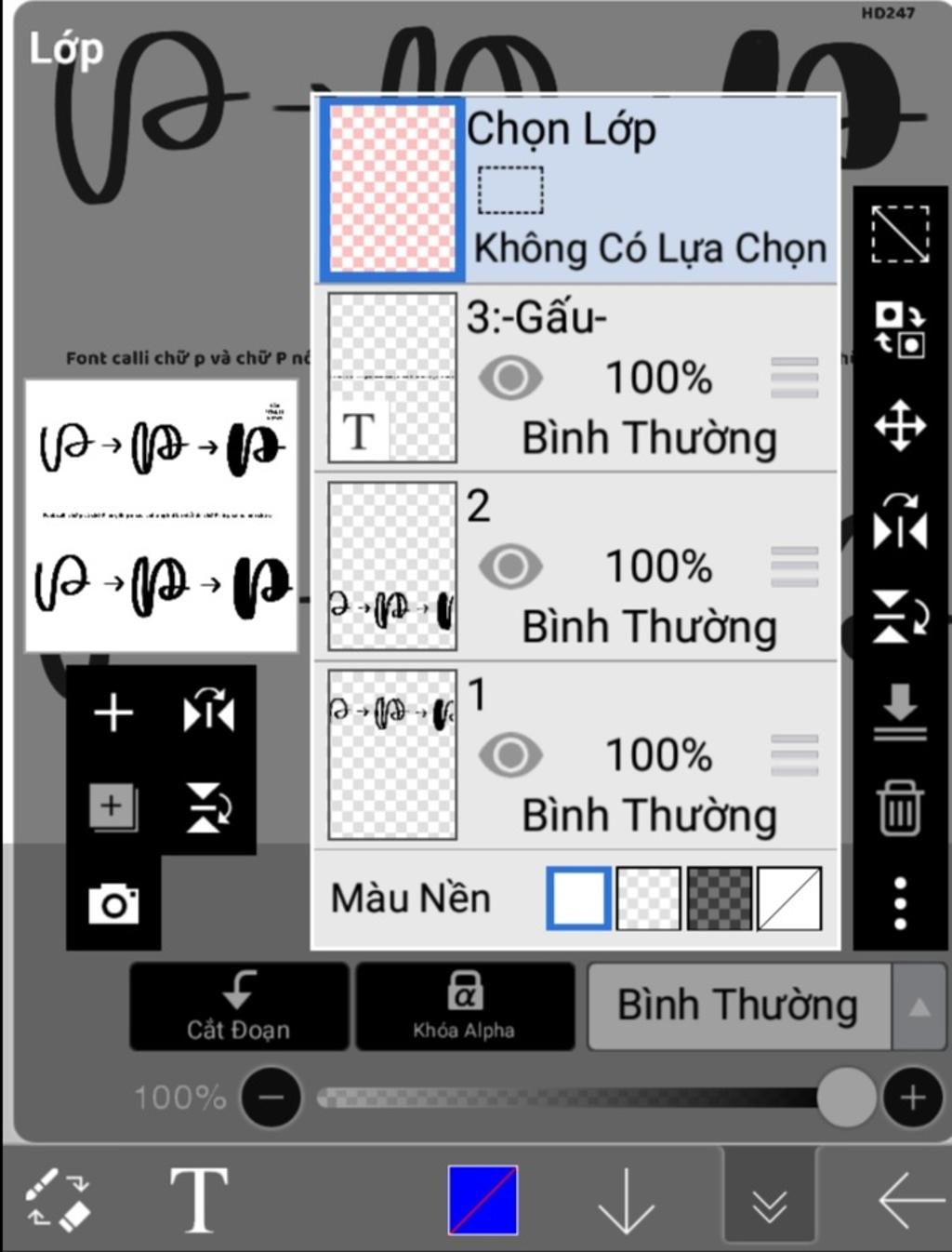The image size is (952, 1252).
Task: Open the three-dot more options menu
Action: click(x=899, y=902)
